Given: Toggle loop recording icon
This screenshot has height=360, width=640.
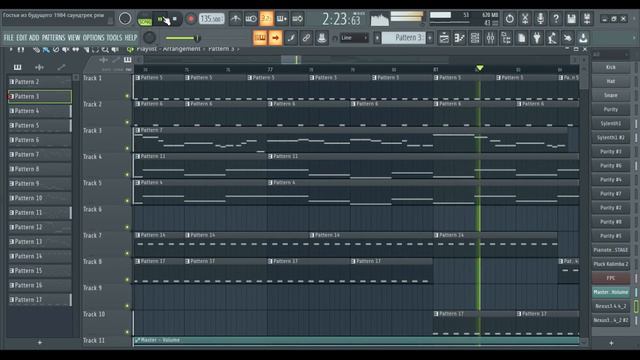Looking at the screenshot, I should tap(298, 19).
